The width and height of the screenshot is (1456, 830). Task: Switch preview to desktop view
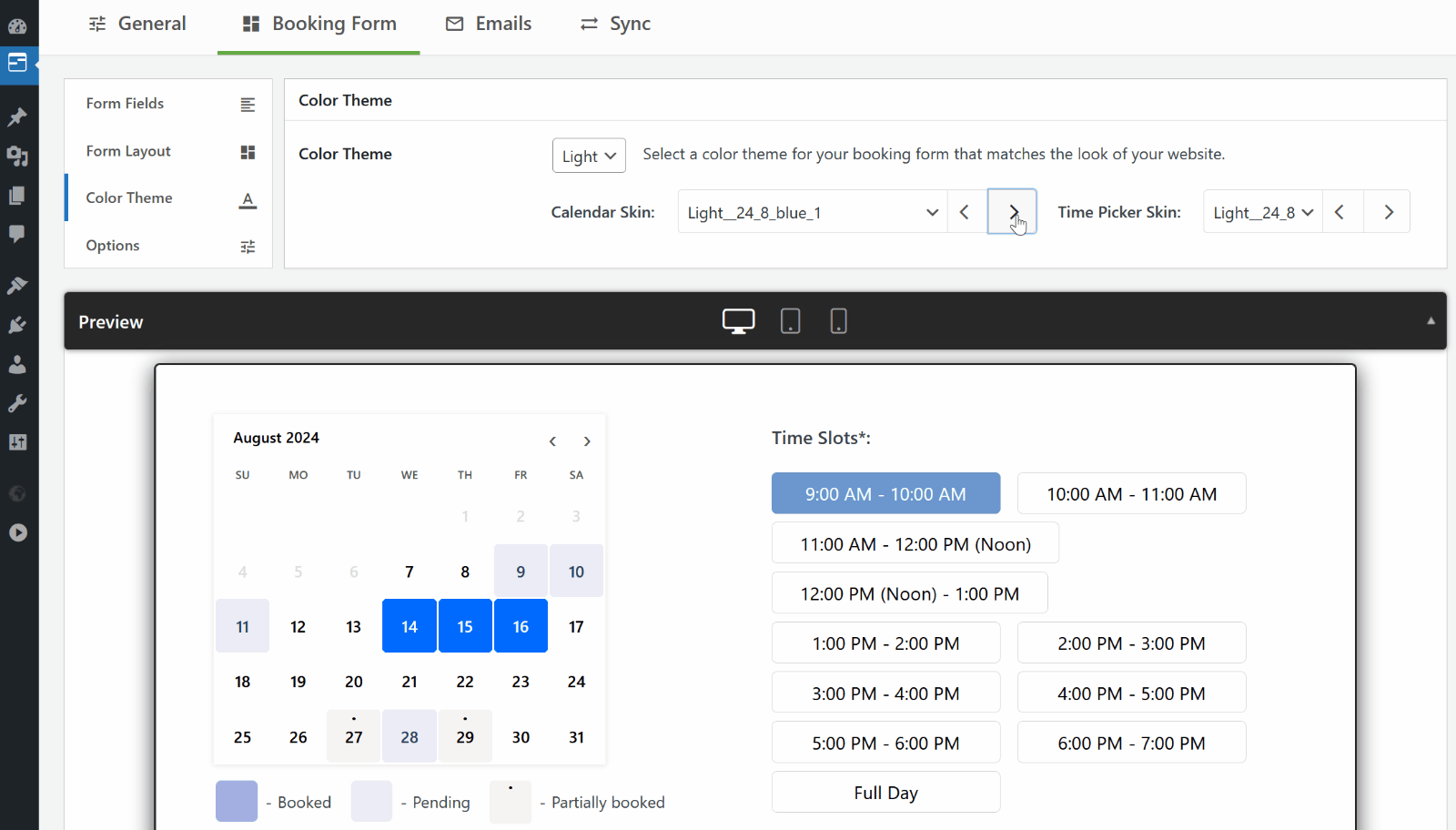(738, 321)
